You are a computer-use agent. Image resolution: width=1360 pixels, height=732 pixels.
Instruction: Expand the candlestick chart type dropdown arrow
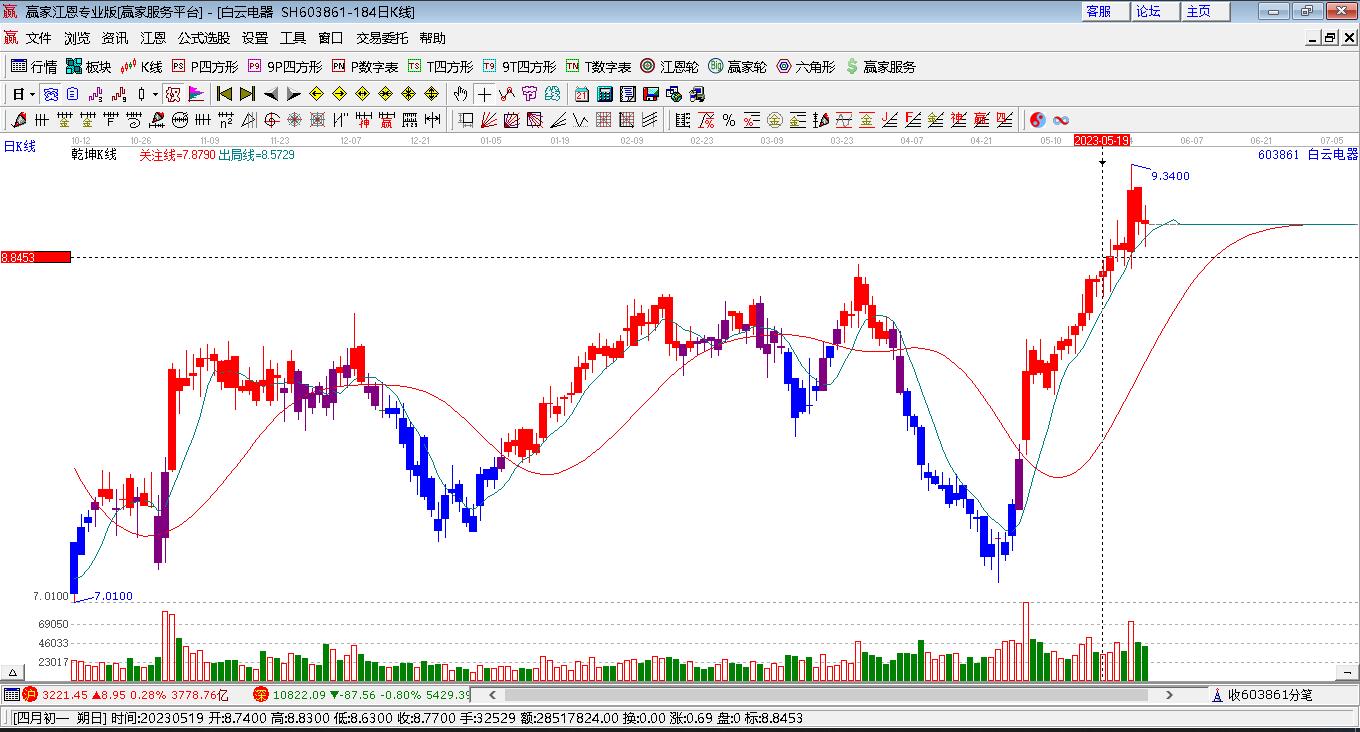point(154,94)
